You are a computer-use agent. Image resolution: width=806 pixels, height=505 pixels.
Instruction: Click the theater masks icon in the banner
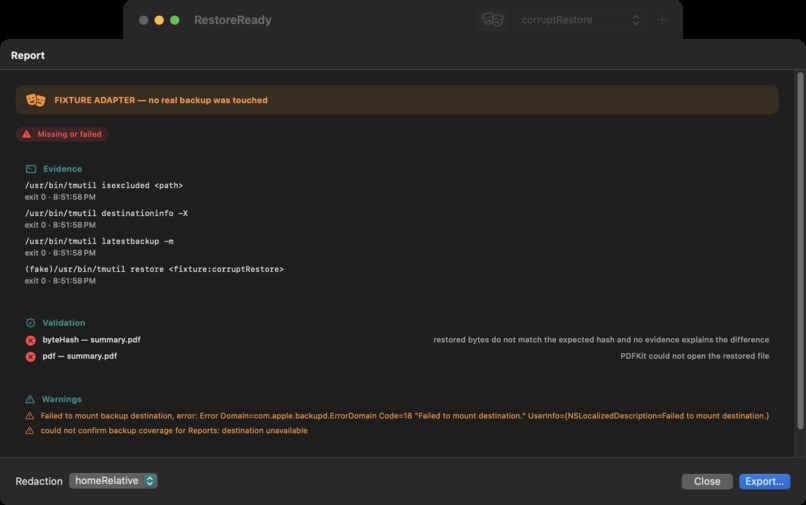coord(35,100)
